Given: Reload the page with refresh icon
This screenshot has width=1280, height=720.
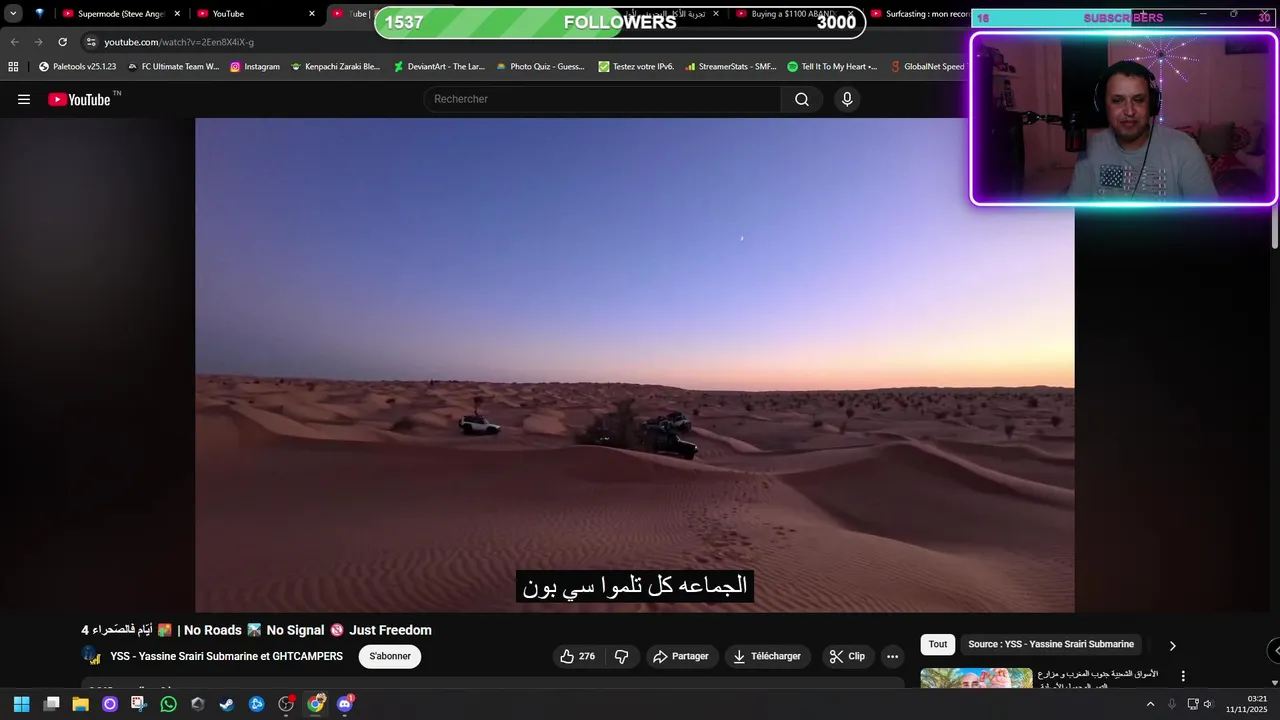Looking at the screenshot, I should point(62,42).
